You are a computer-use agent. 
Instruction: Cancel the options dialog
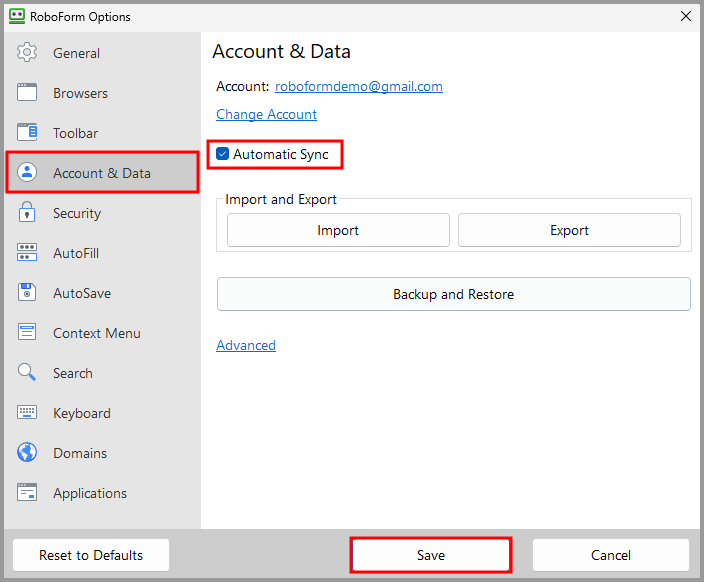[x=611, y=555]
